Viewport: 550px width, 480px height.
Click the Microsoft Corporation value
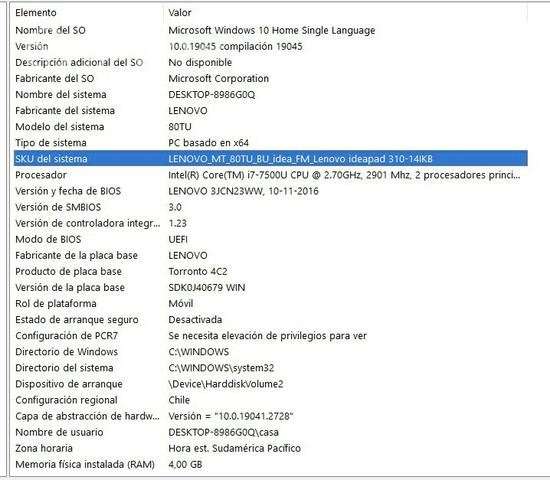coord(219,79)
